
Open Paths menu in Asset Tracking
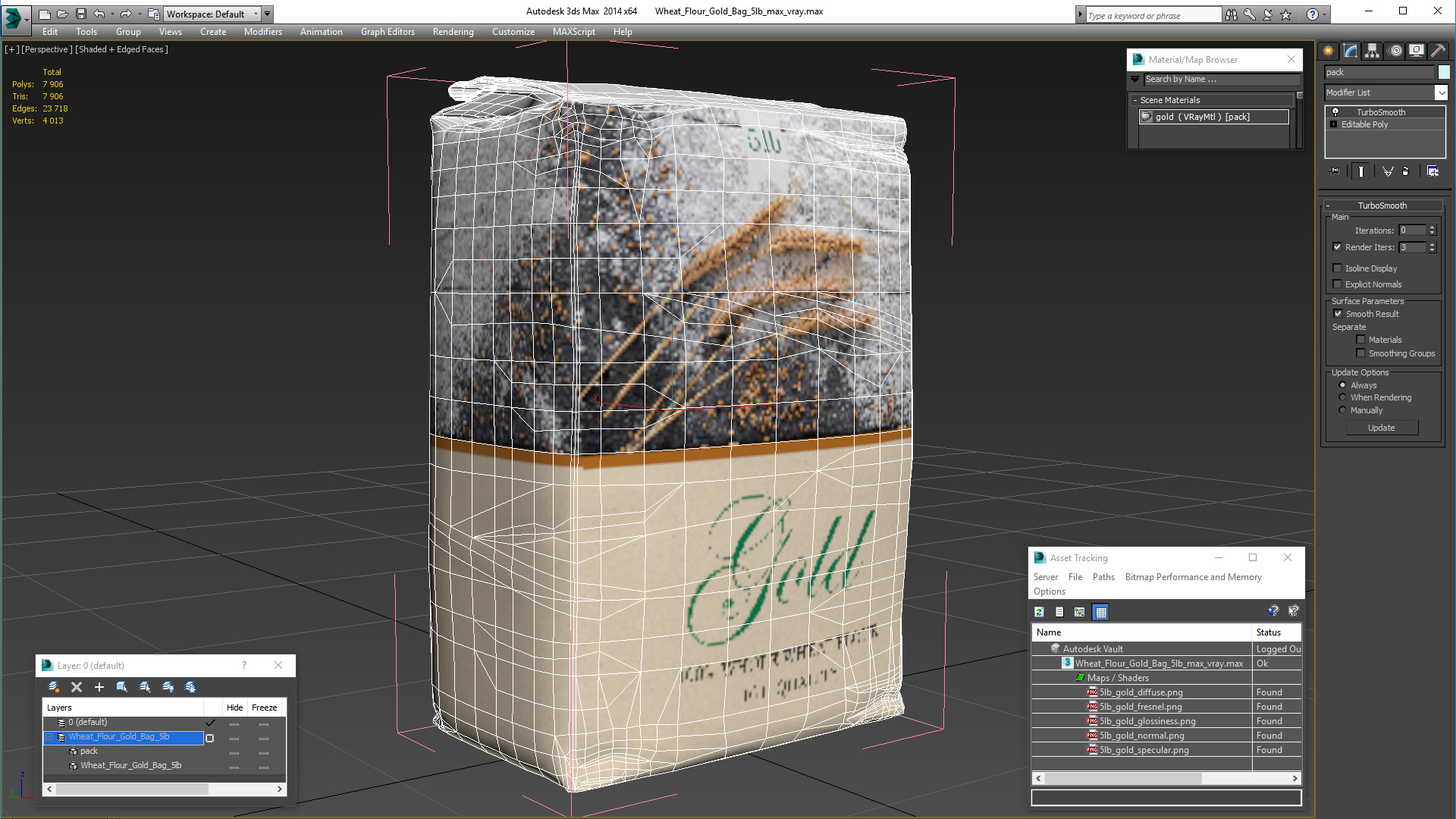tap(1103, 577)
